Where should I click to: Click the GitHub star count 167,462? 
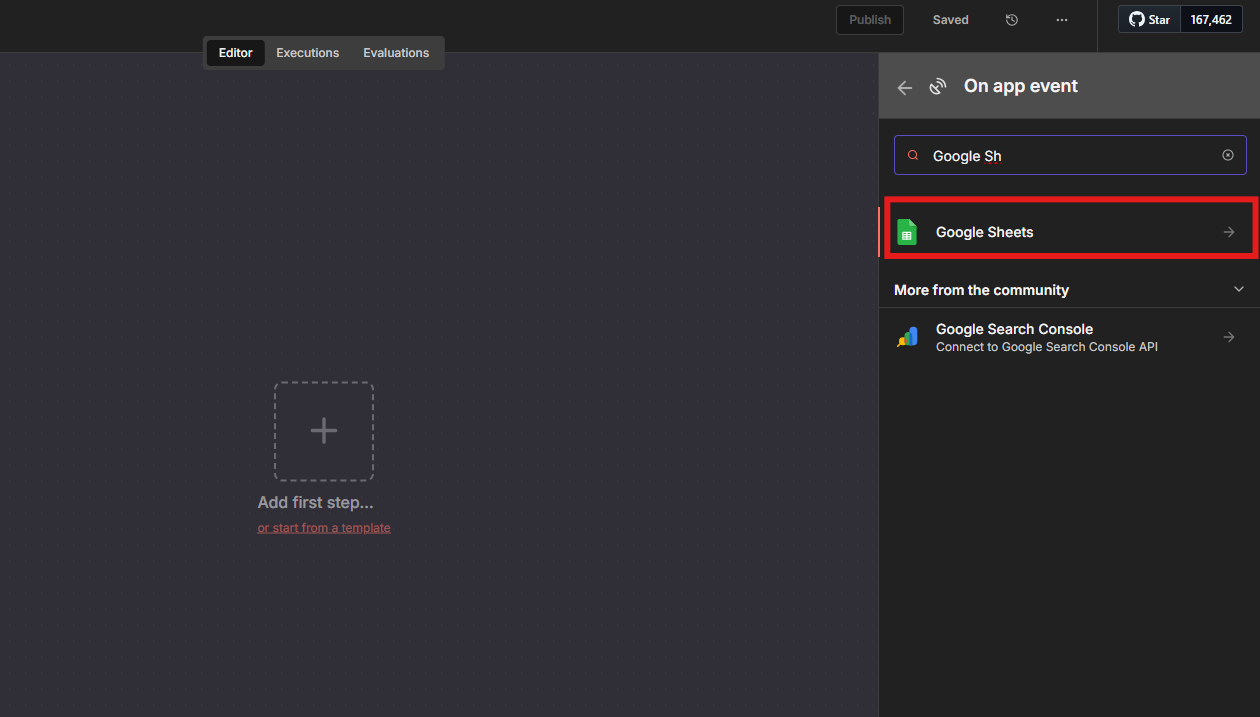(1211, 20)
